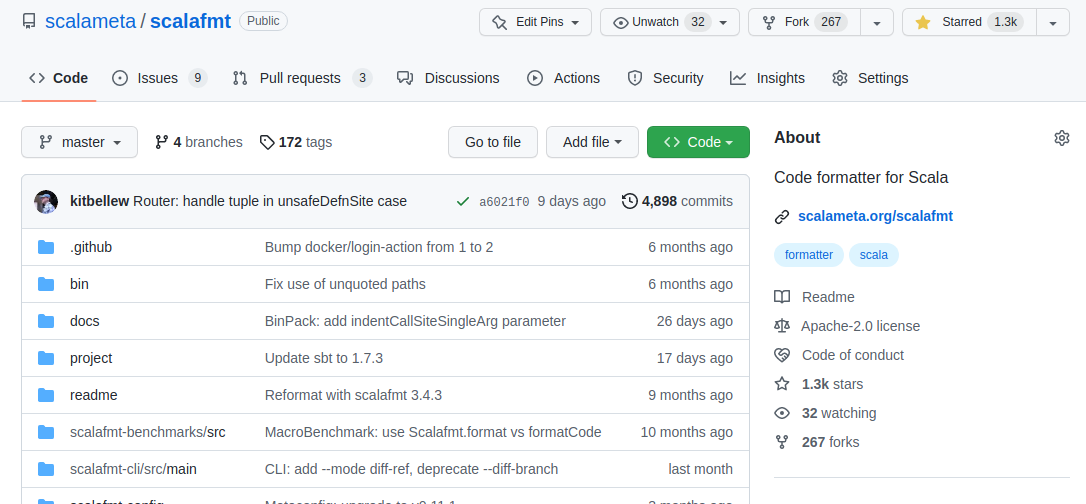
Task: Open commit 'Update sbt to 1.7.3'
Action: pos(323,358)
